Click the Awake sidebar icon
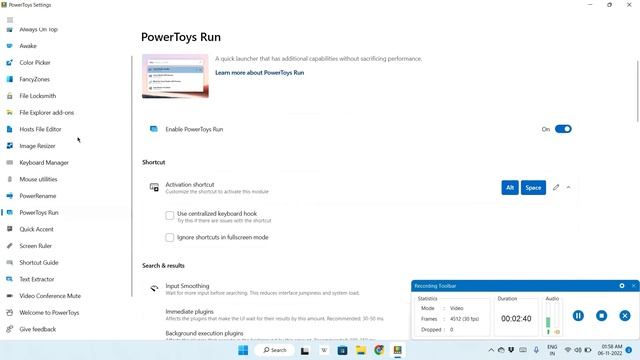 click(x=10, y=46)
